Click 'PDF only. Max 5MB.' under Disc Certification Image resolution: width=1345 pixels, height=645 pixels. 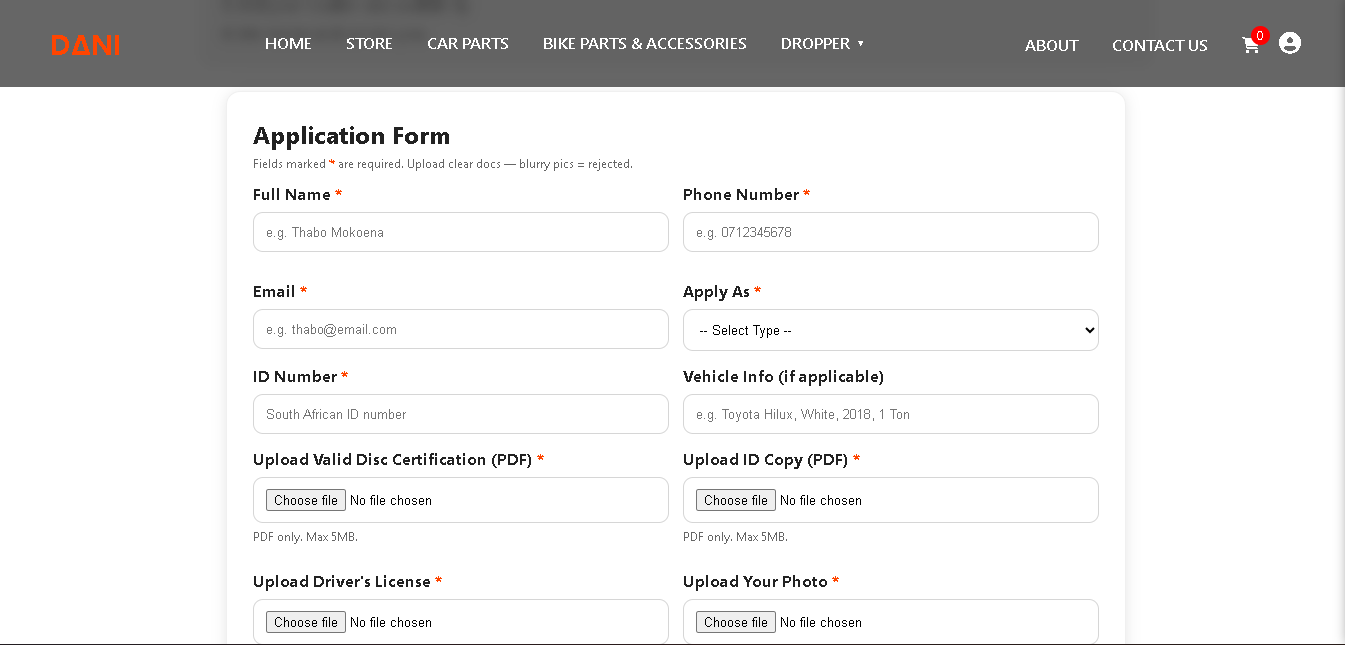click(305, 537)
